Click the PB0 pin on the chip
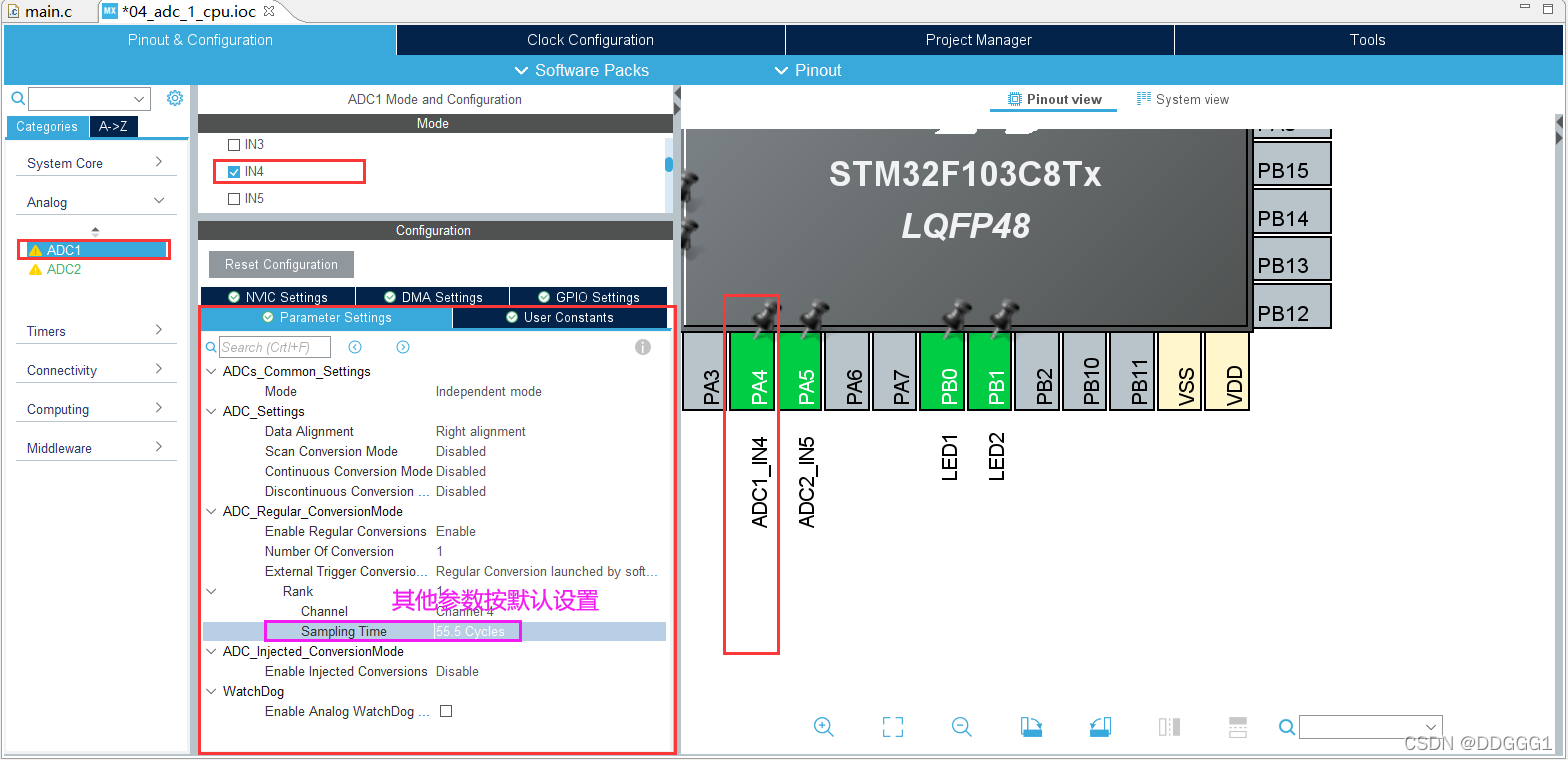Viewport: 1568px width, 760px height. click(x=944, y=371)
